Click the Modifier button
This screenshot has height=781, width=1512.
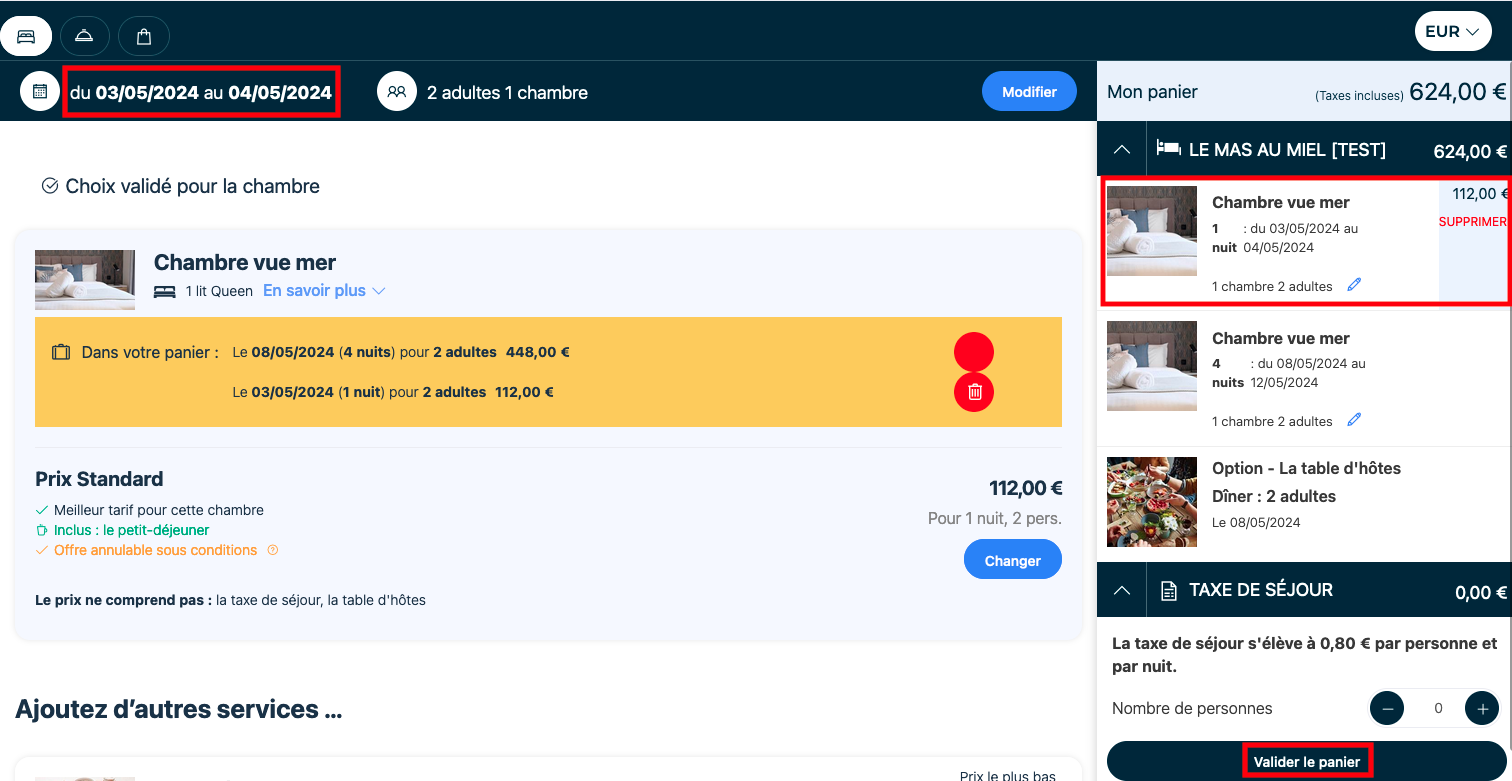[x=1029, y=91]
